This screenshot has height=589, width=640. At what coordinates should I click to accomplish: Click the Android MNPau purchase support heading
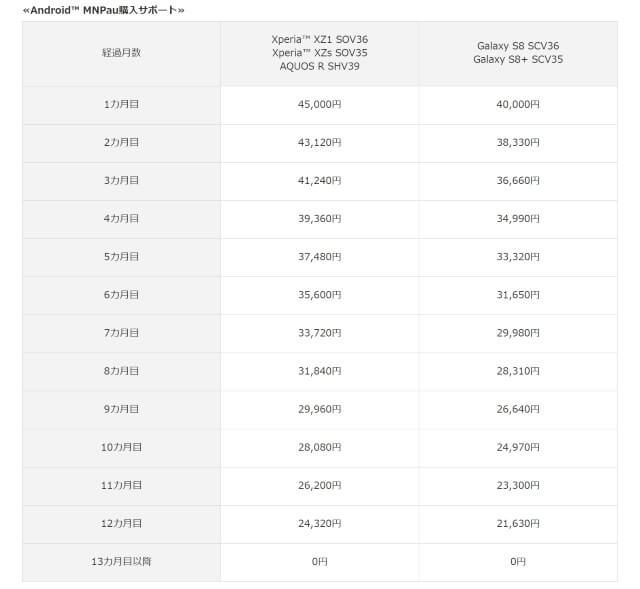[103, 10]
